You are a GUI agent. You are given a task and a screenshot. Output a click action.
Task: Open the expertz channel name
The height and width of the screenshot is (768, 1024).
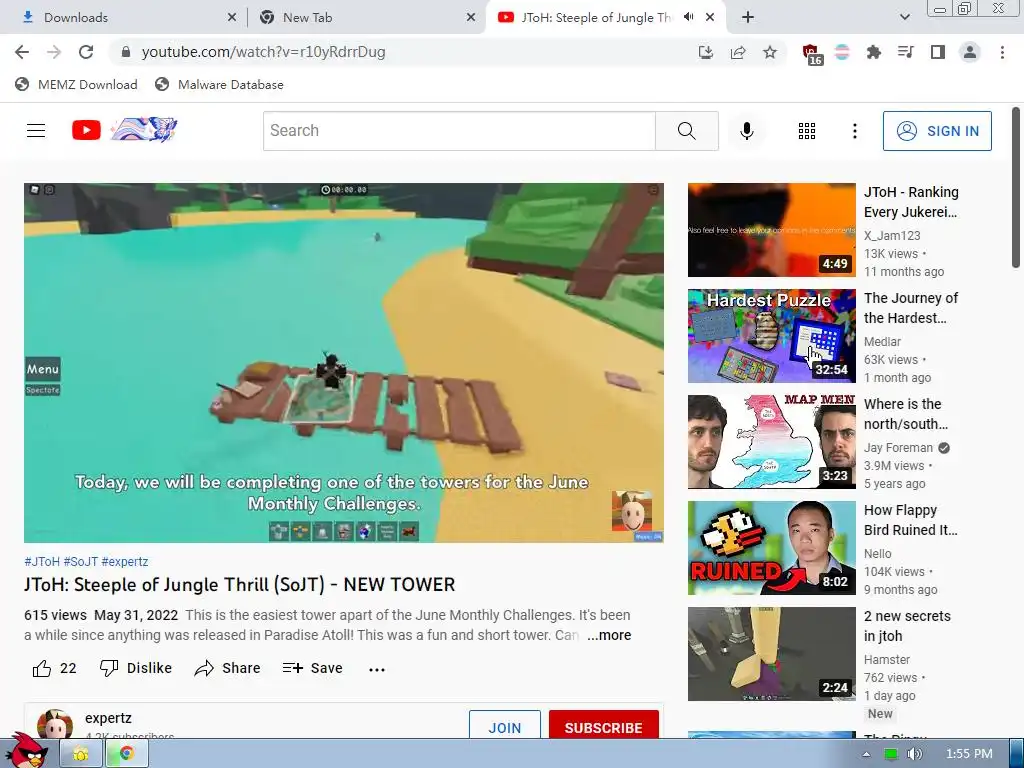coord(108,718)
